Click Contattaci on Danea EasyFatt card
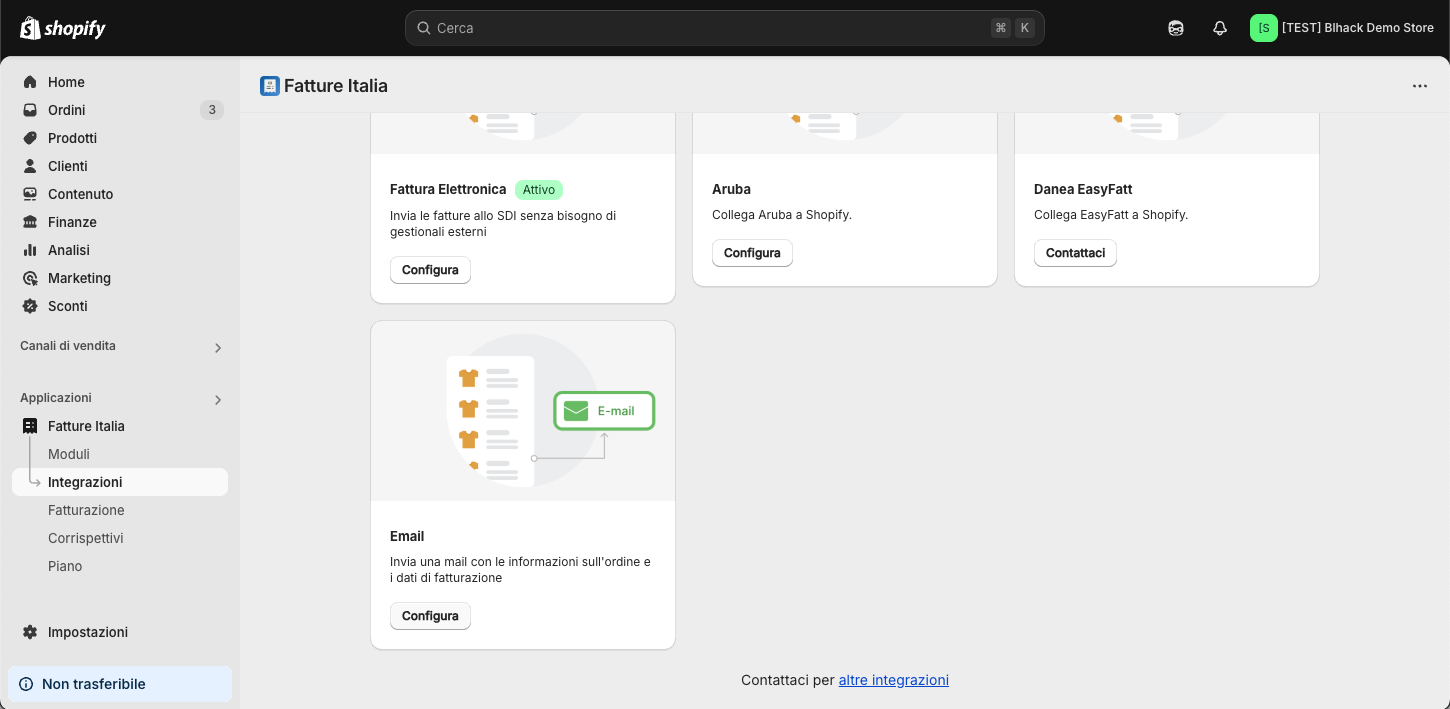Image resolution: width=1450 pixels, height=709 pixels. point(1075,253)
